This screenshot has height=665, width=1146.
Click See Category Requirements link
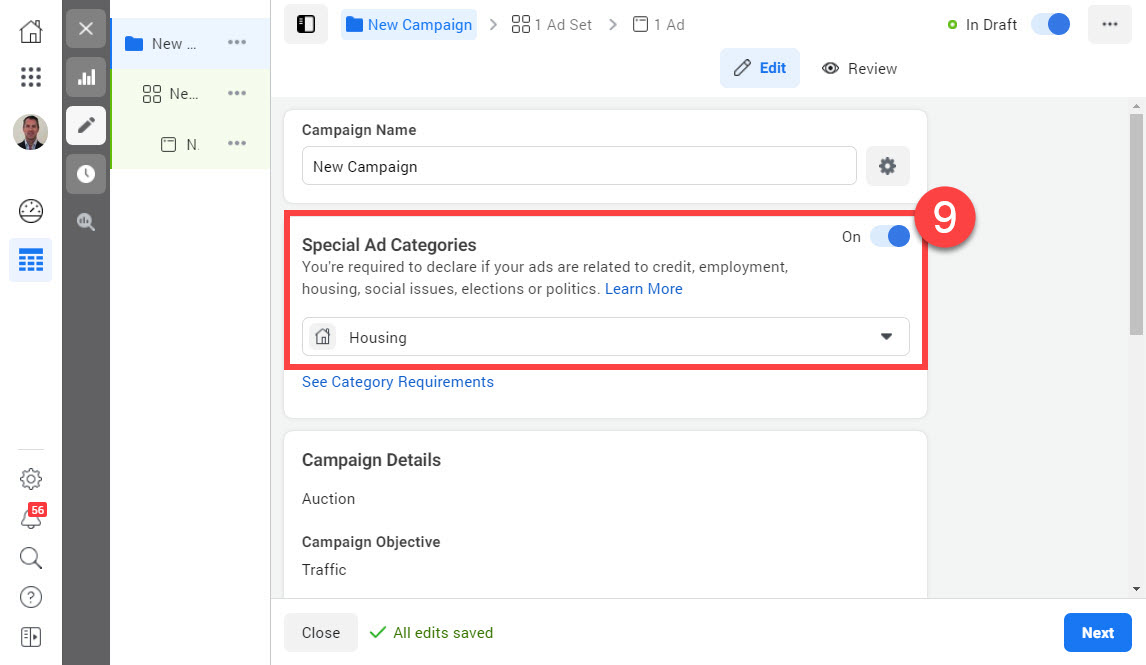397,381
